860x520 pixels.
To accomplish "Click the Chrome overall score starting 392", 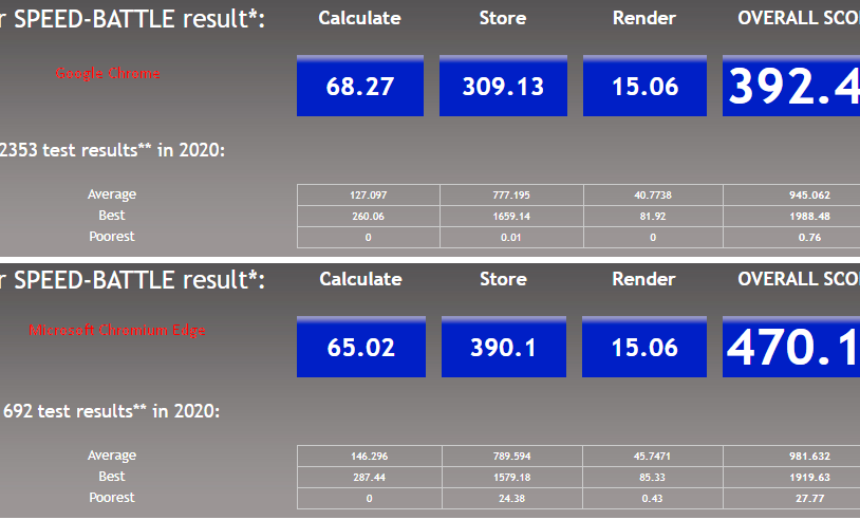I will (x=792, y=87).
